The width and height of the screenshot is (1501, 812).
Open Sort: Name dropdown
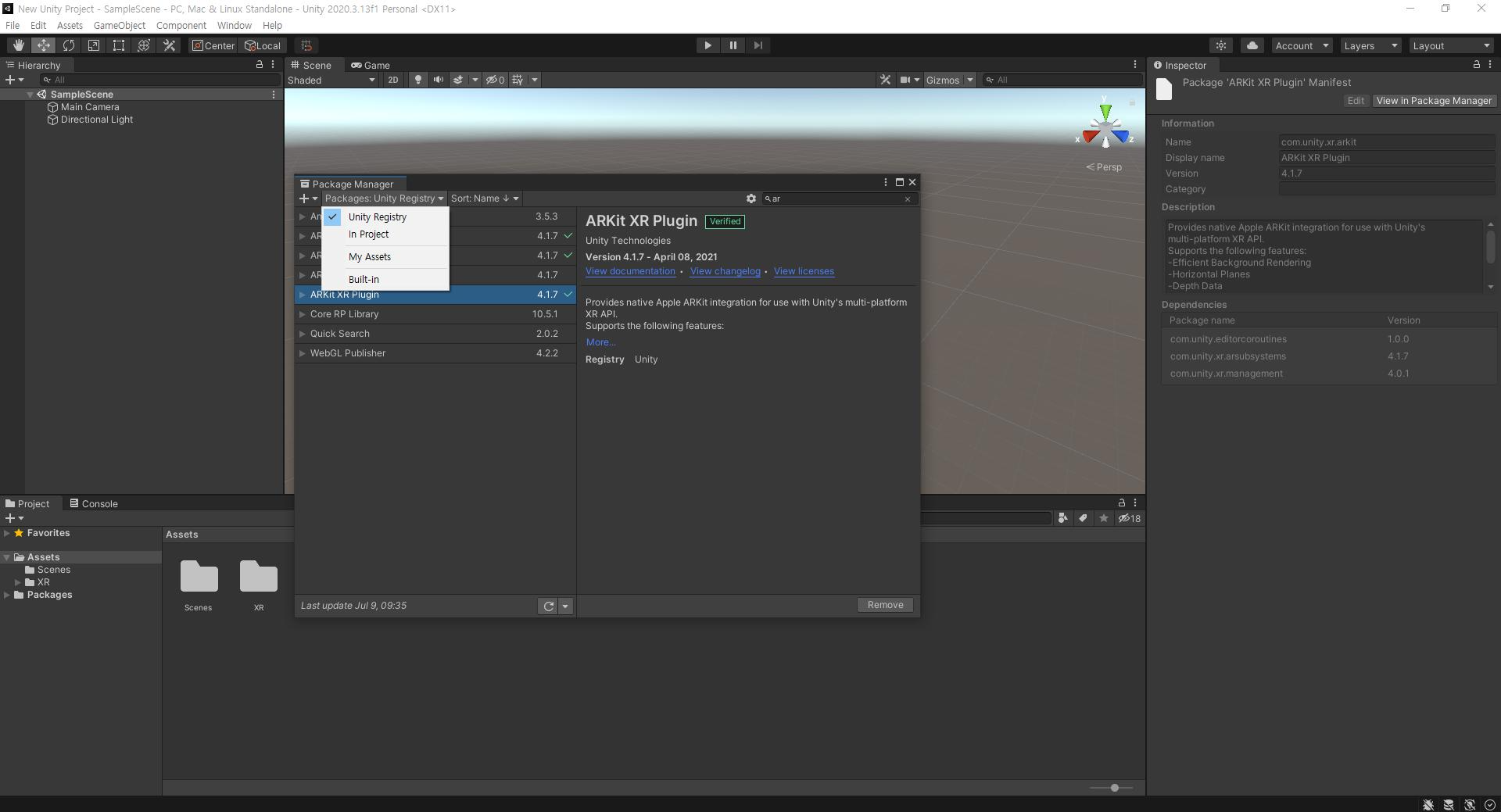(x=485, y=199)
